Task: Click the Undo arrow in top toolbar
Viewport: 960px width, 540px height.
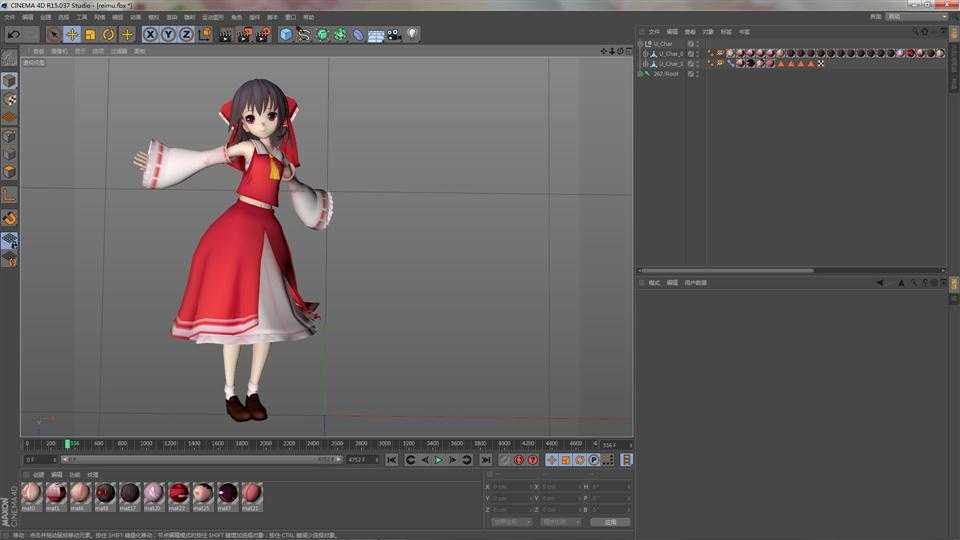Action: [x=14, y=35]
